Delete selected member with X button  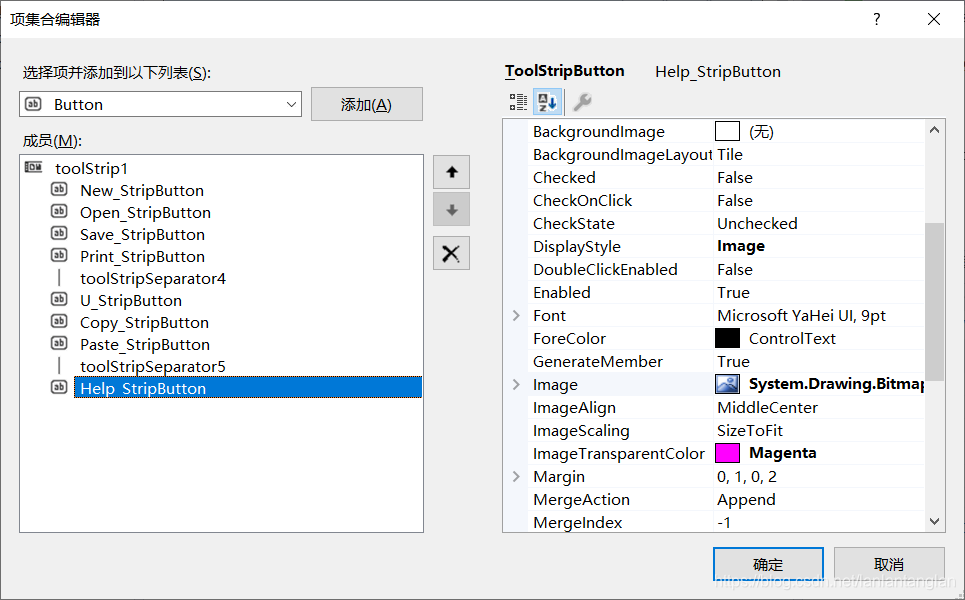pos(451,253)
